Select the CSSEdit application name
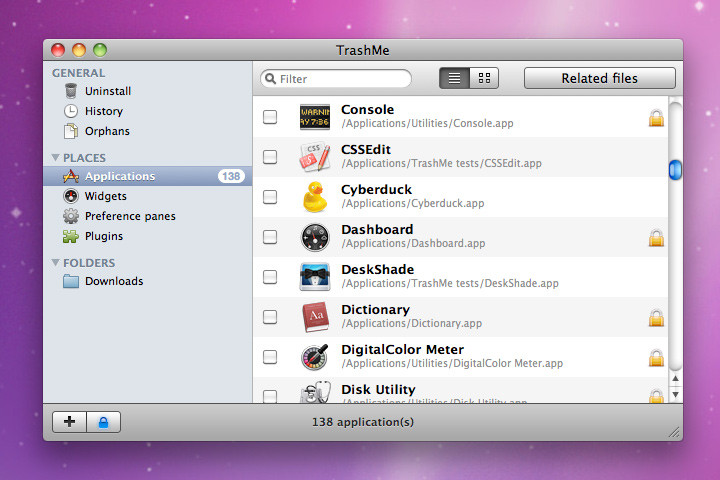 tap(366, 150)
